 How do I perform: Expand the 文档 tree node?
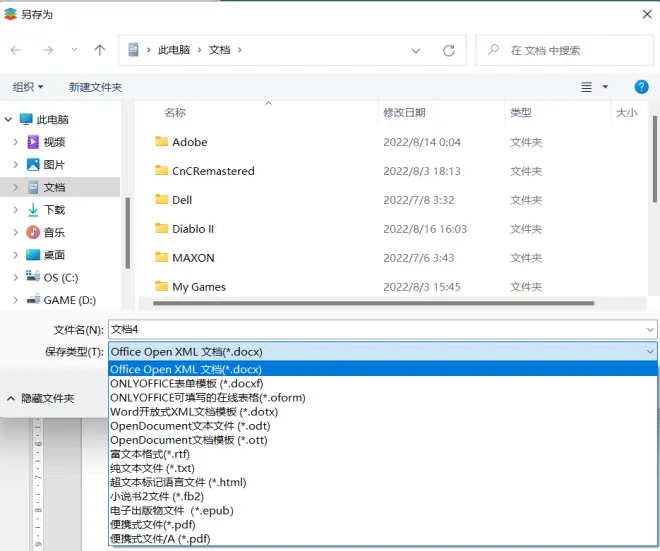click(16, 187)
